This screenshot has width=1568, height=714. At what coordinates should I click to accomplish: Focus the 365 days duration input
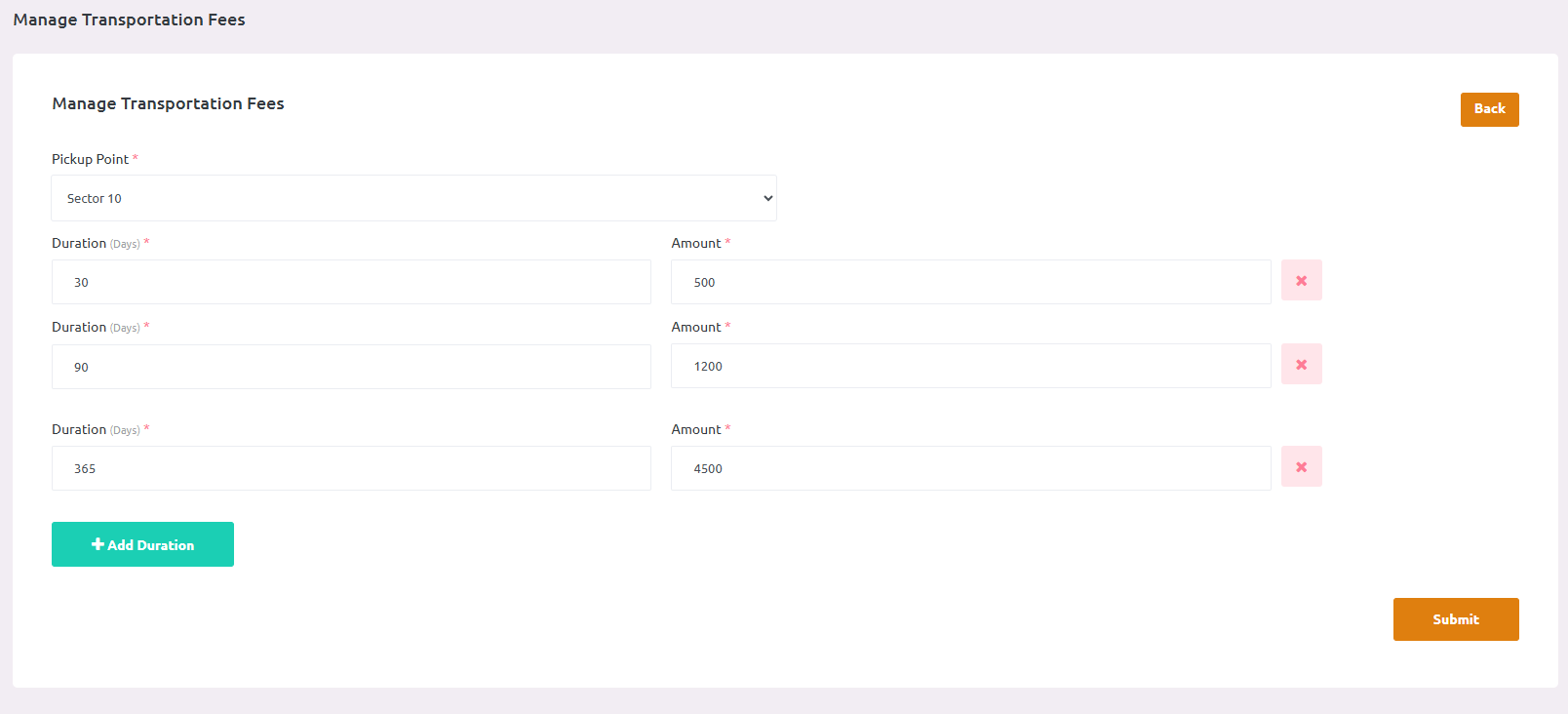click(x=351, y=468)
